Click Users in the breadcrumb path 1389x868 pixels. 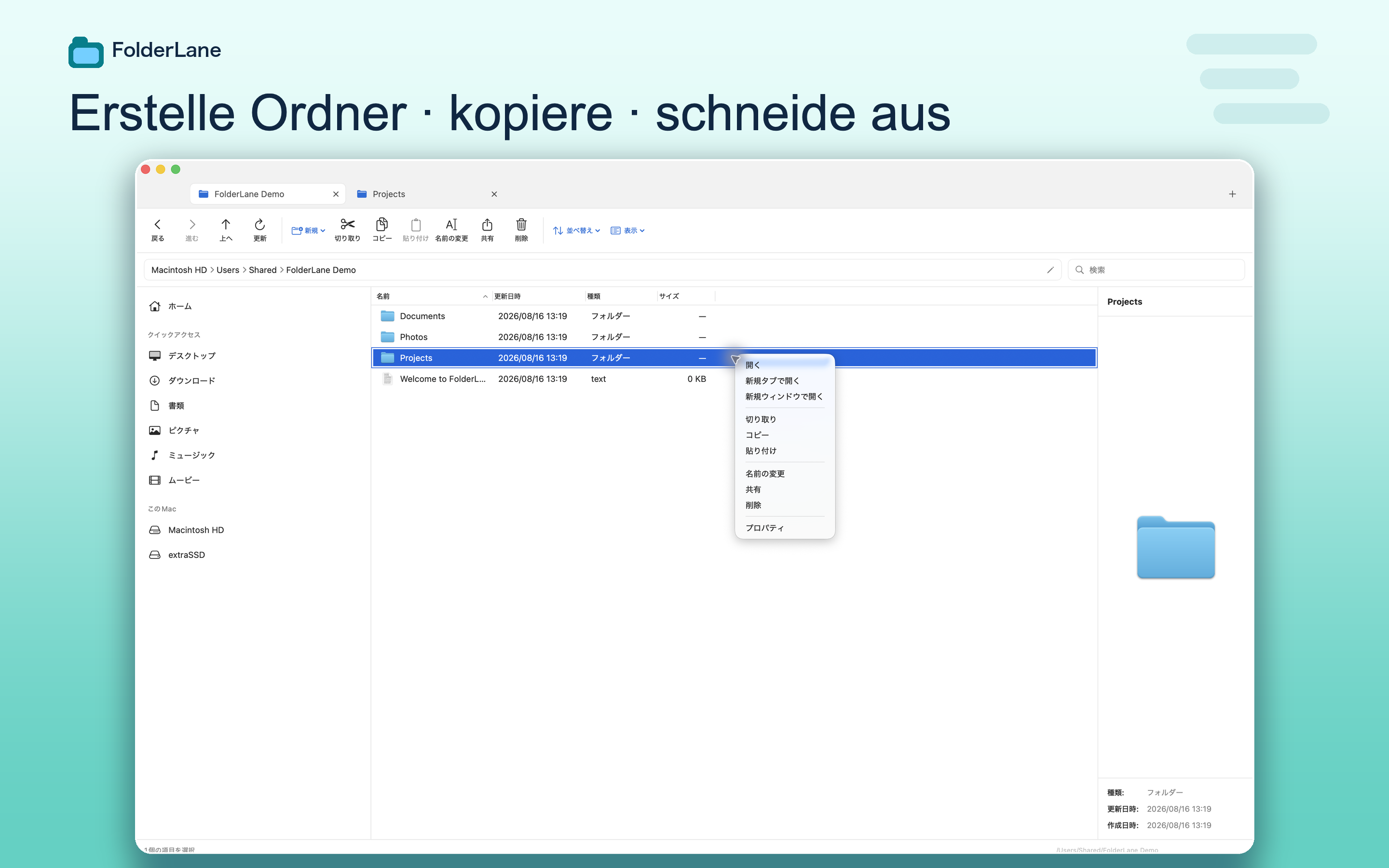228,270
